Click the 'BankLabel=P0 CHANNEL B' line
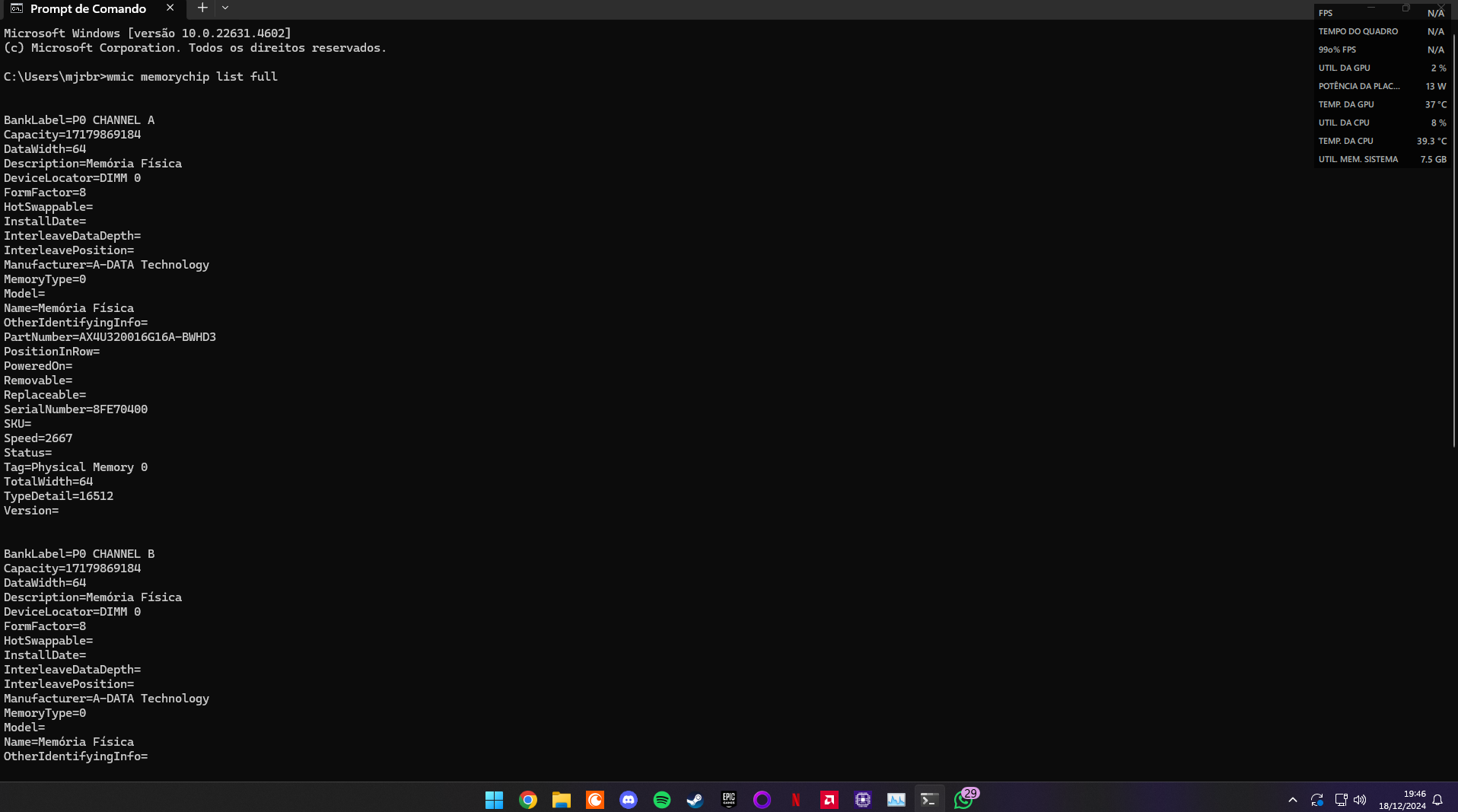Screen dimensions: 1458x812 [79, 554]
